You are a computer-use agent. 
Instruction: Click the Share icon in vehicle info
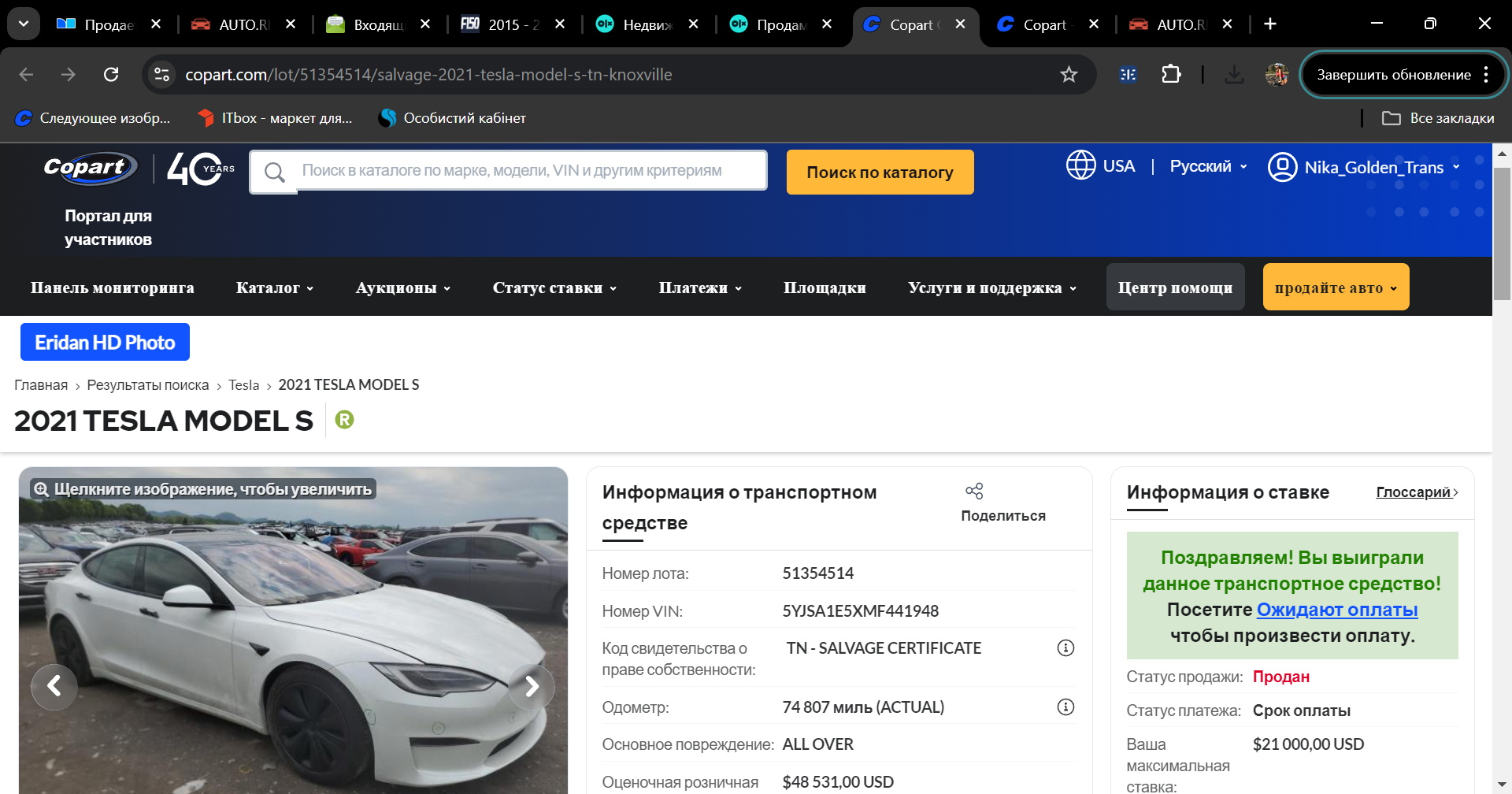[x=974, y=492]
